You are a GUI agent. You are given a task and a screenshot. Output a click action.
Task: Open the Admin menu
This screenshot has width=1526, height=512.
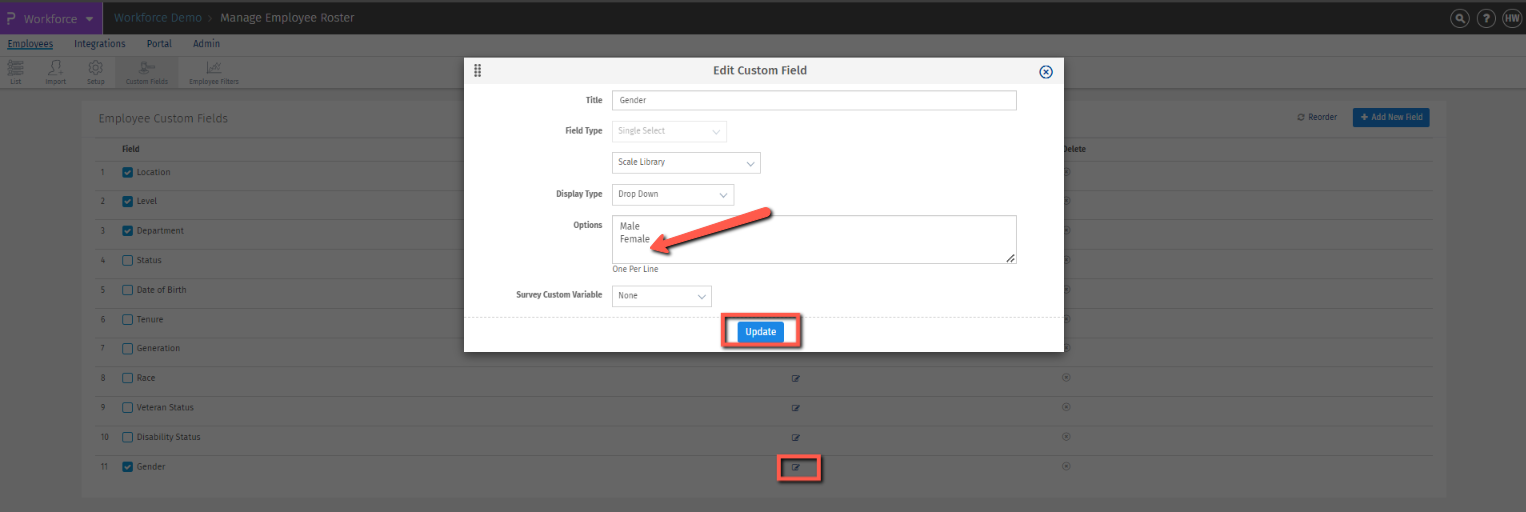coord(206,44)
